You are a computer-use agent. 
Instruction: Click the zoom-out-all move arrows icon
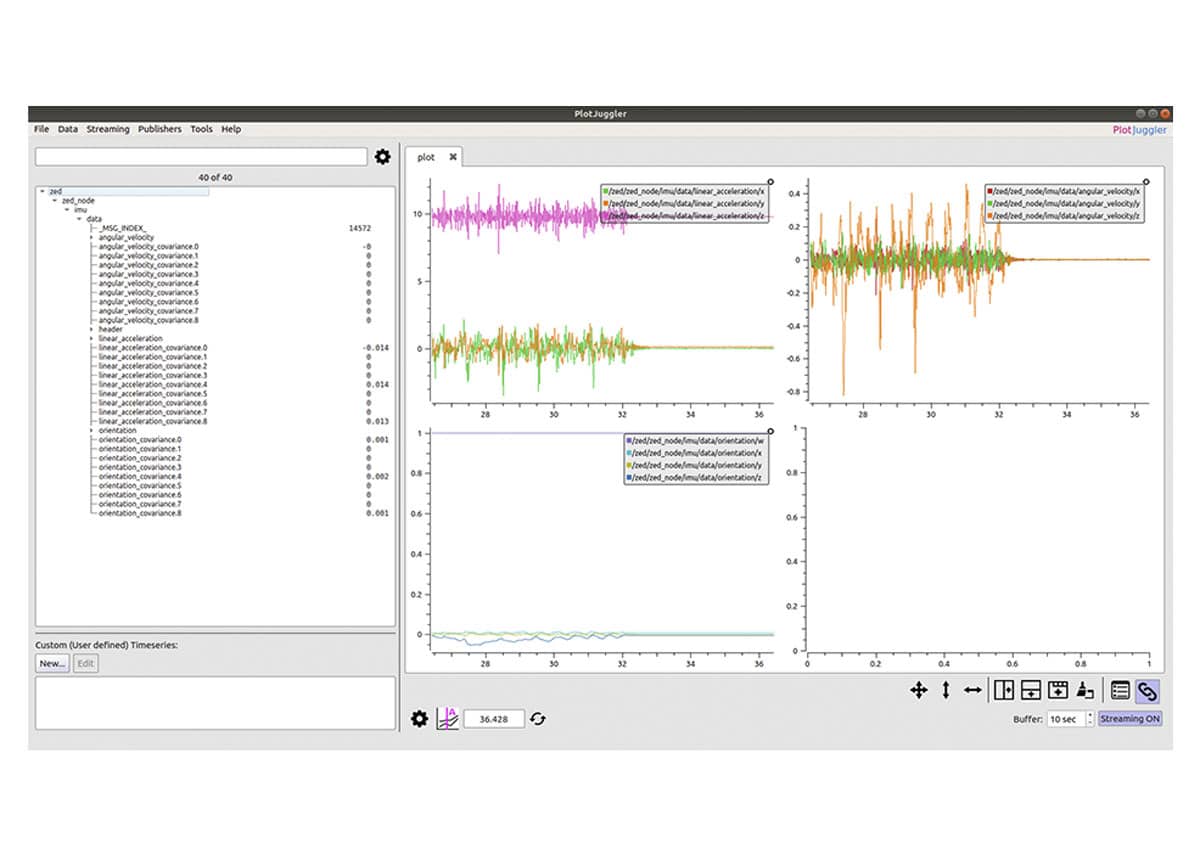[918, 690]
